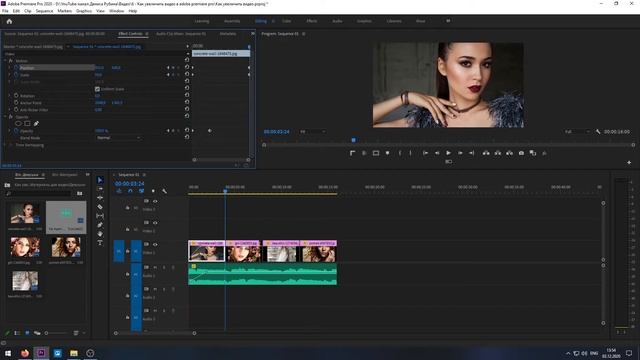This screenshot has height=360, width=640.
Task: Click the Mark In button in Program monitor
Action: click(400, 153)
